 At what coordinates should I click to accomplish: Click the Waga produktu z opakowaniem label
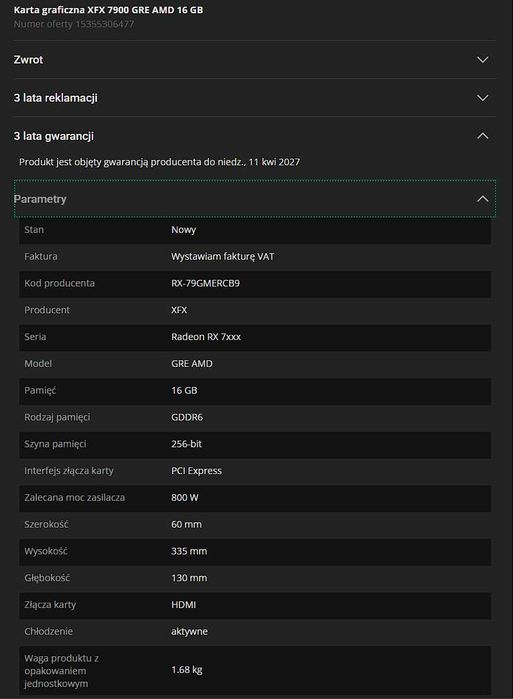(62, 670)
